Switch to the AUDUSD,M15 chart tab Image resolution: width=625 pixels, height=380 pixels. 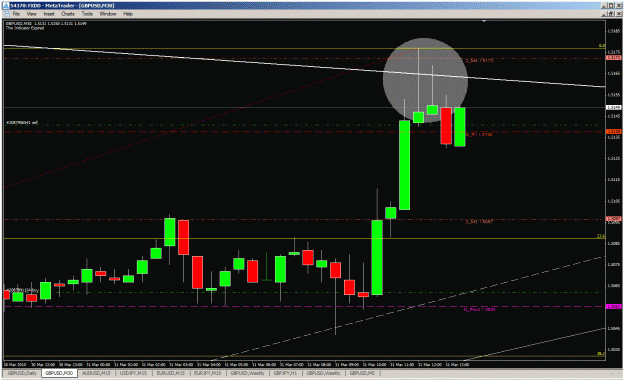pos(96,373)
